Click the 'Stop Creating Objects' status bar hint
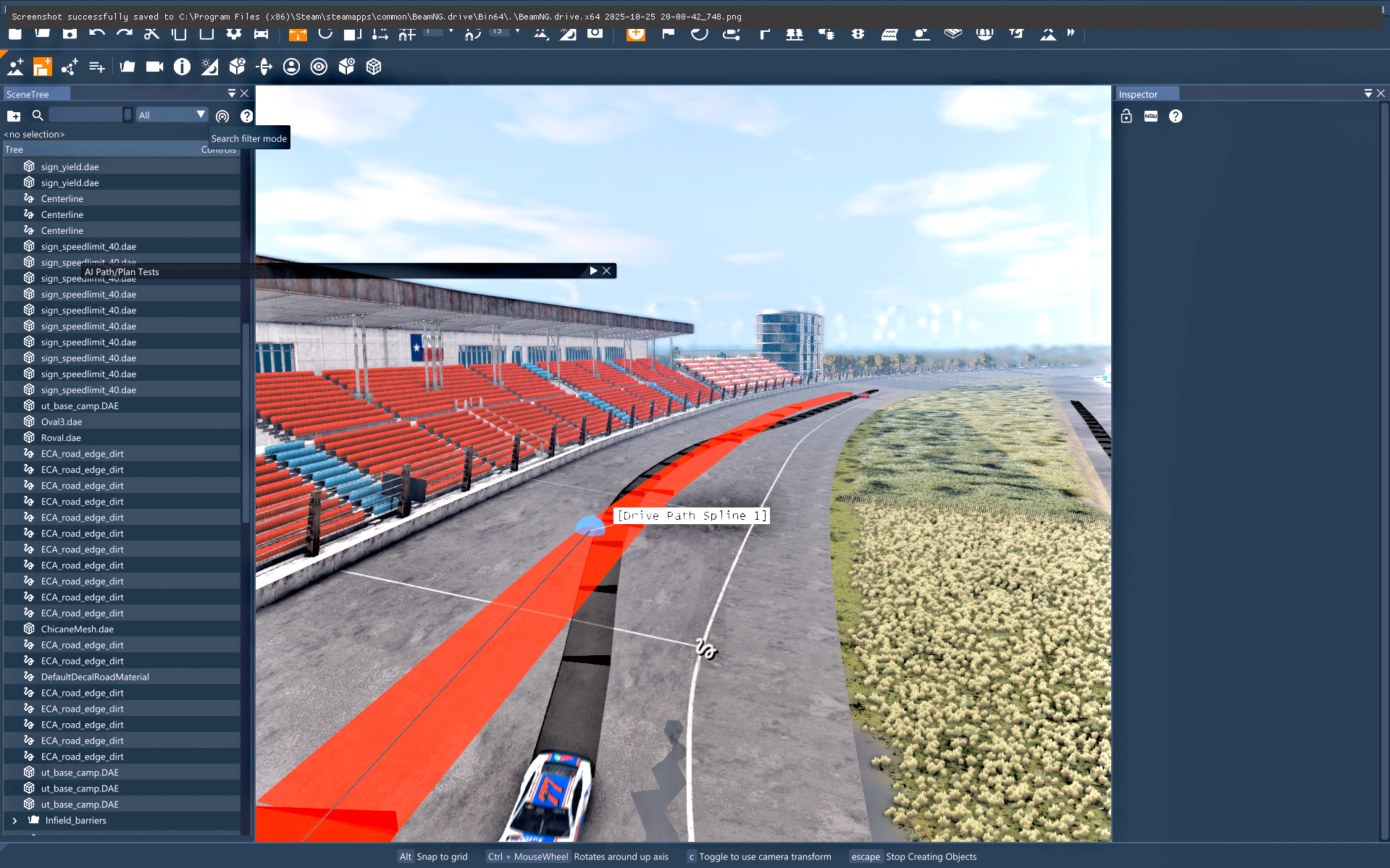Viewport: 1390px width, 868px height. [931, 856]
